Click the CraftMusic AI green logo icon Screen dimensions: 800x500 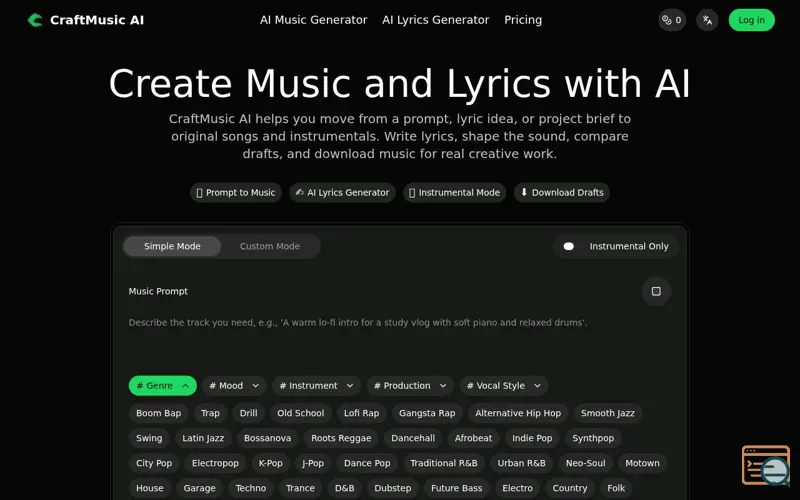[35, 20]
